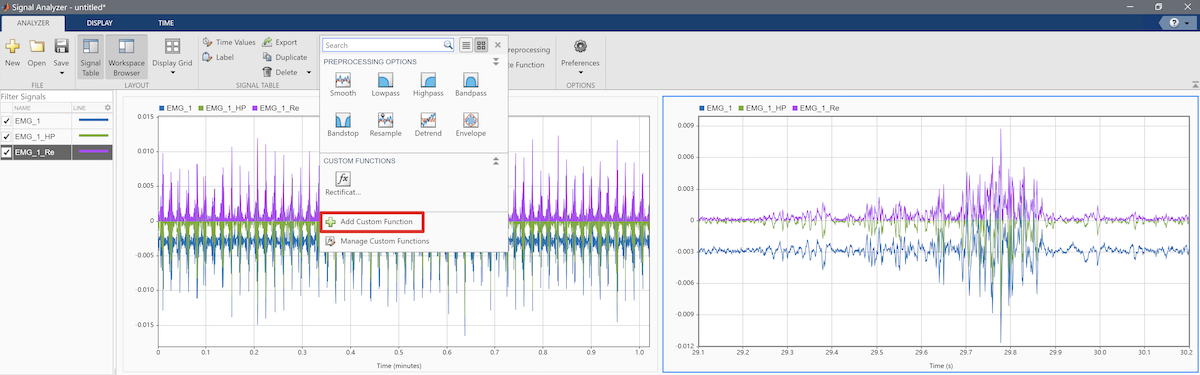Click the magnifier search icon in gallery
Screen dimensions: 1200x375
[448, 45]
